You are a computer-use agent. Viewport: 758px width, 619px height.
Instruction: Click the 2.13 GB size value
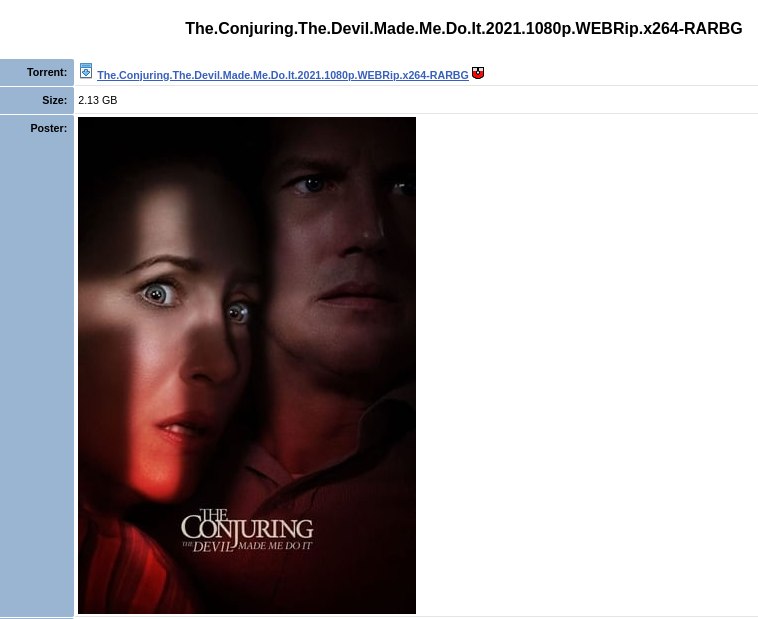pos(98,100)
